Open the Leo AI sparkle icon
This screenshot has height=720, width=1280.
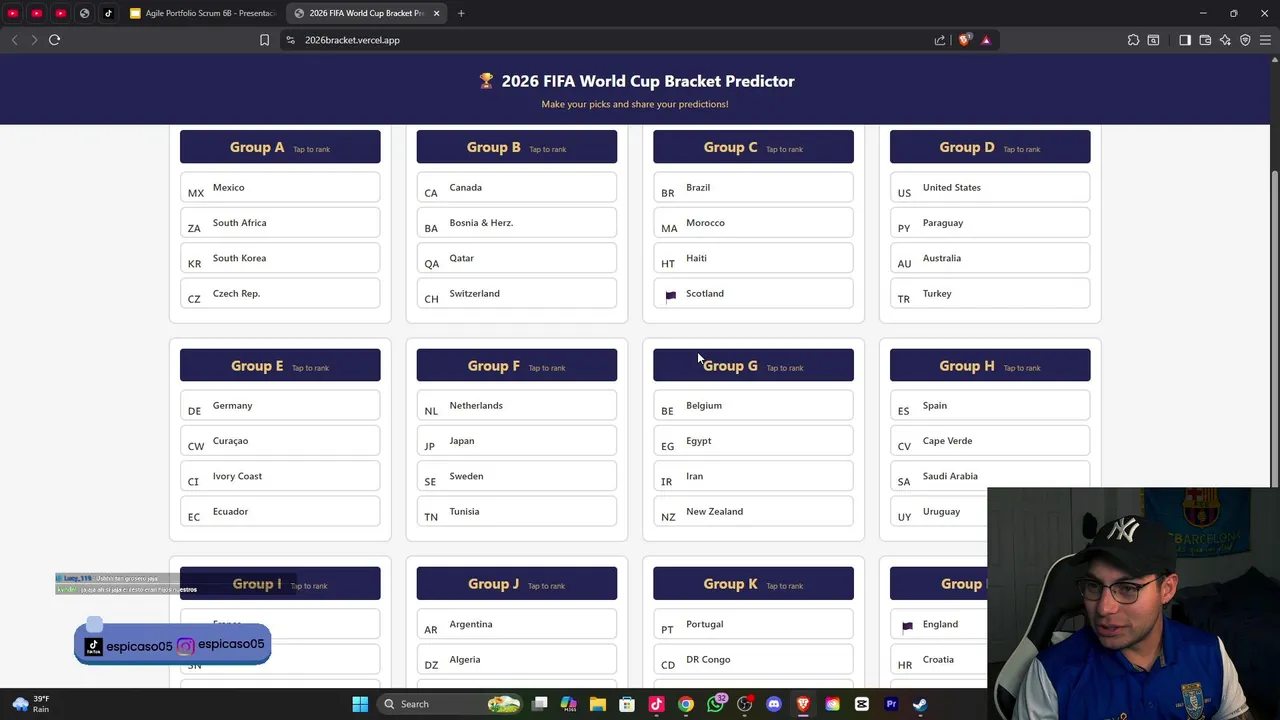pos(1225,40)
